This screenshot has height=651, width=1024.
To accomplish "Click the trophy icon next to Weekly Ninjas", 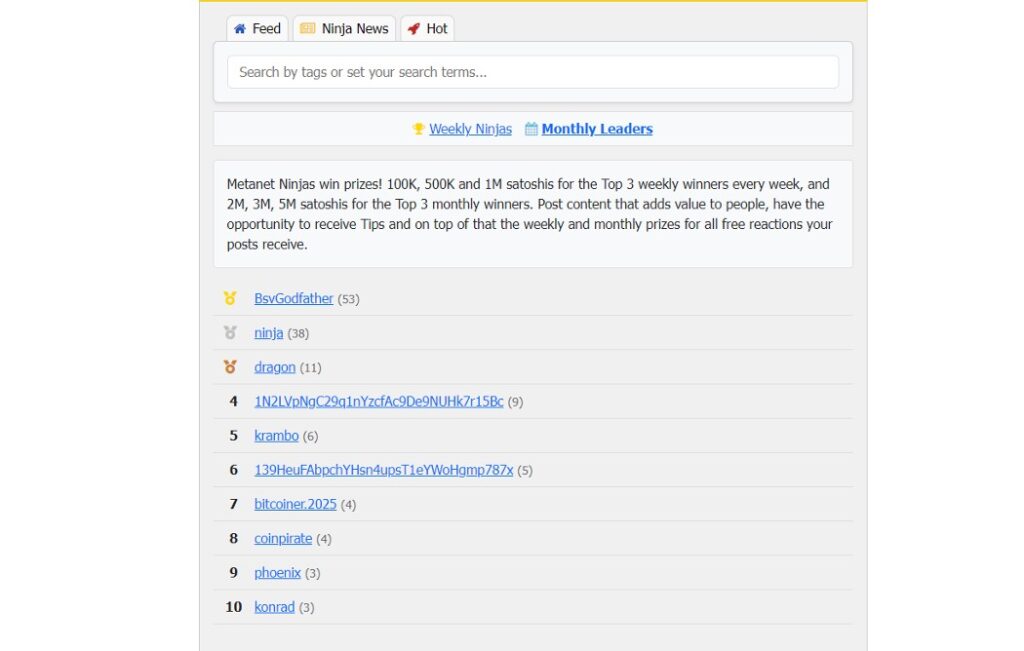I will click(x=419, y=129).
